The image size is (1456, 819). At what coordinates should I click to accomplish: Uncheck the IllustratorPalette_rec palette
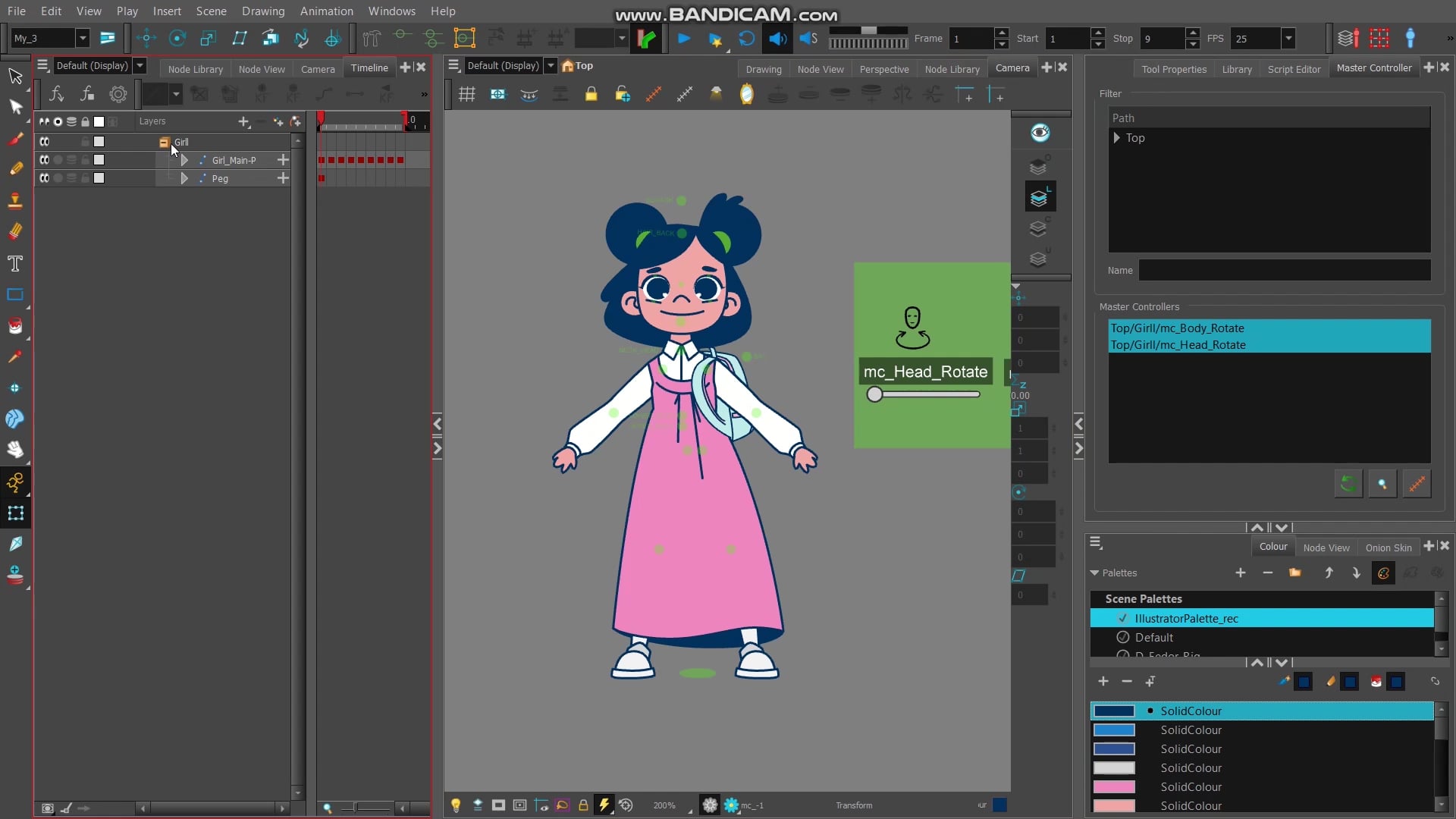point(1123,618)
